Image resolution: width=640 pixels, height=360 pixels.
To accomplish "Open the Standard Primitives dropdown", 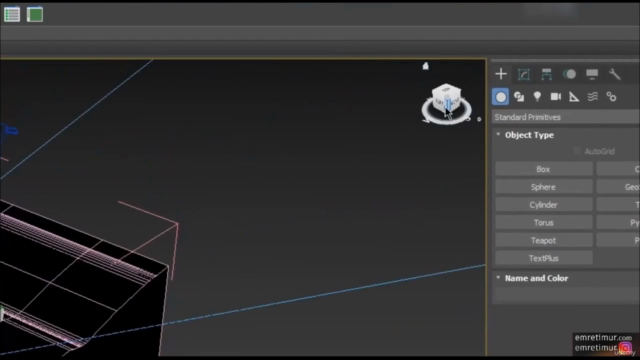I will (566, 117).
